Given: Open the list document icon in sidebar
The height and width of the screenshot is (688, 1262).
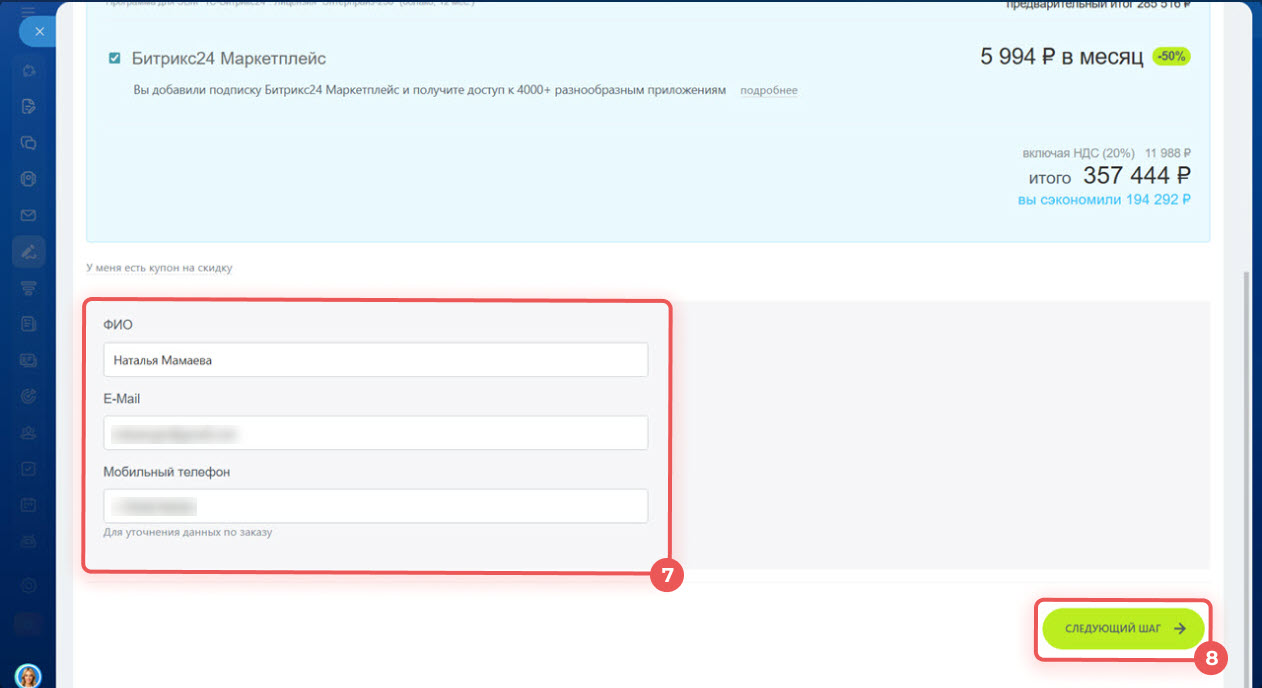Looking at the screenshot, I should pyautogui.click(x=28, y=324).
